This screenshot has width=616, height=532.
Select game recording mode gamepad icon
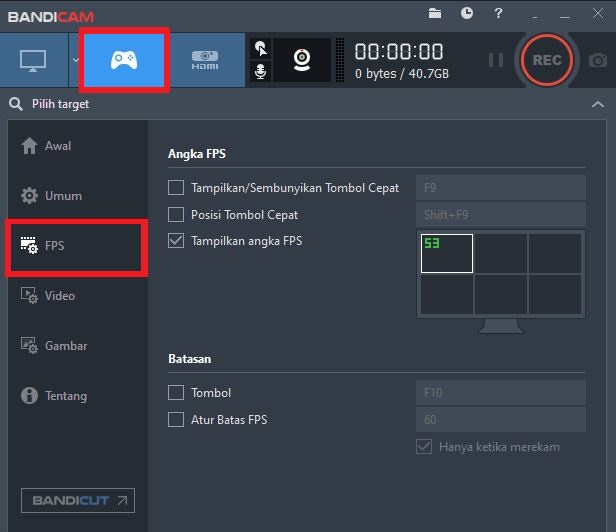pos(124,60)
